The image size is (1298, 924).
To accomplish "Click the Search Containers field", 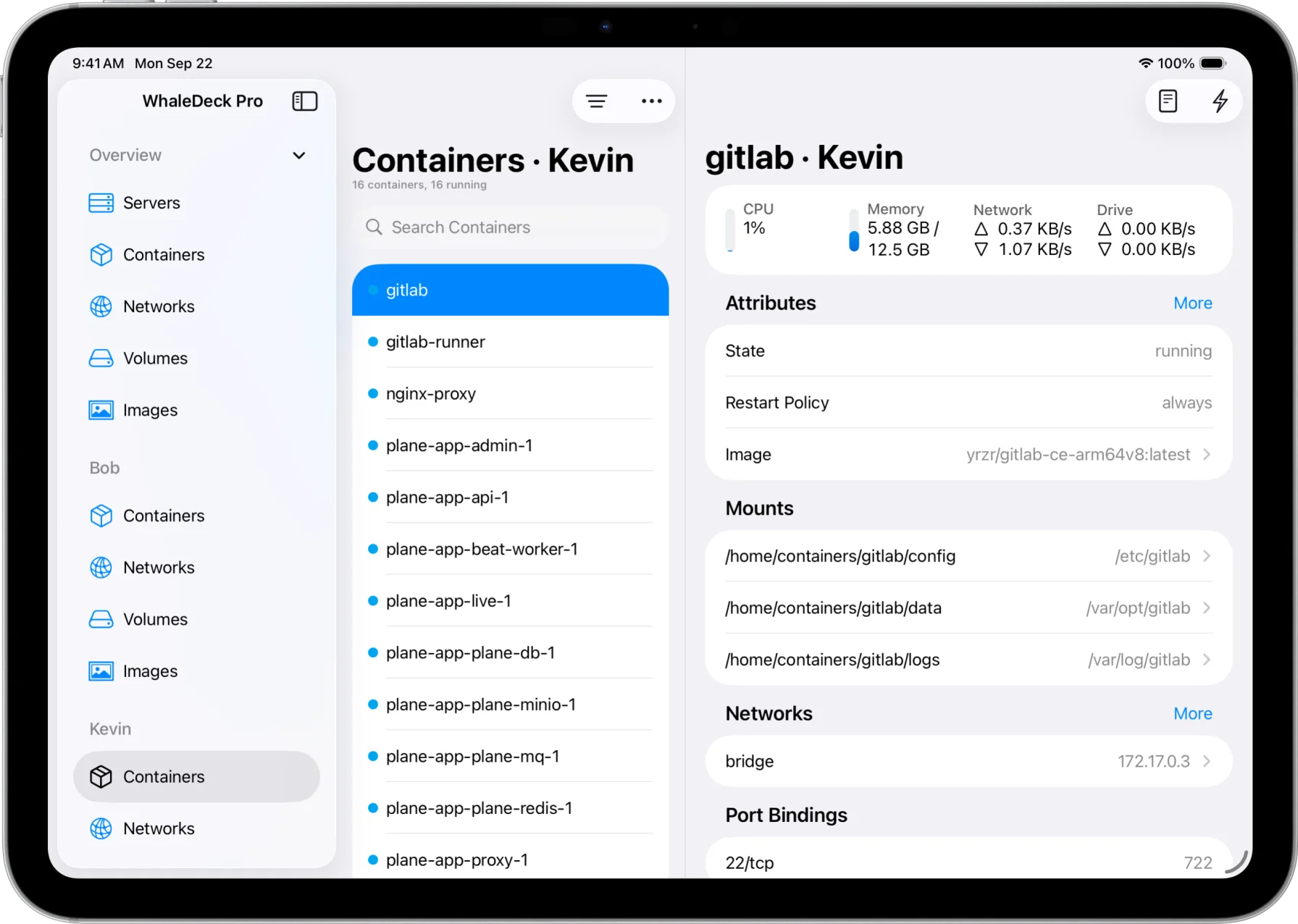I will click(x=510, y=227).
